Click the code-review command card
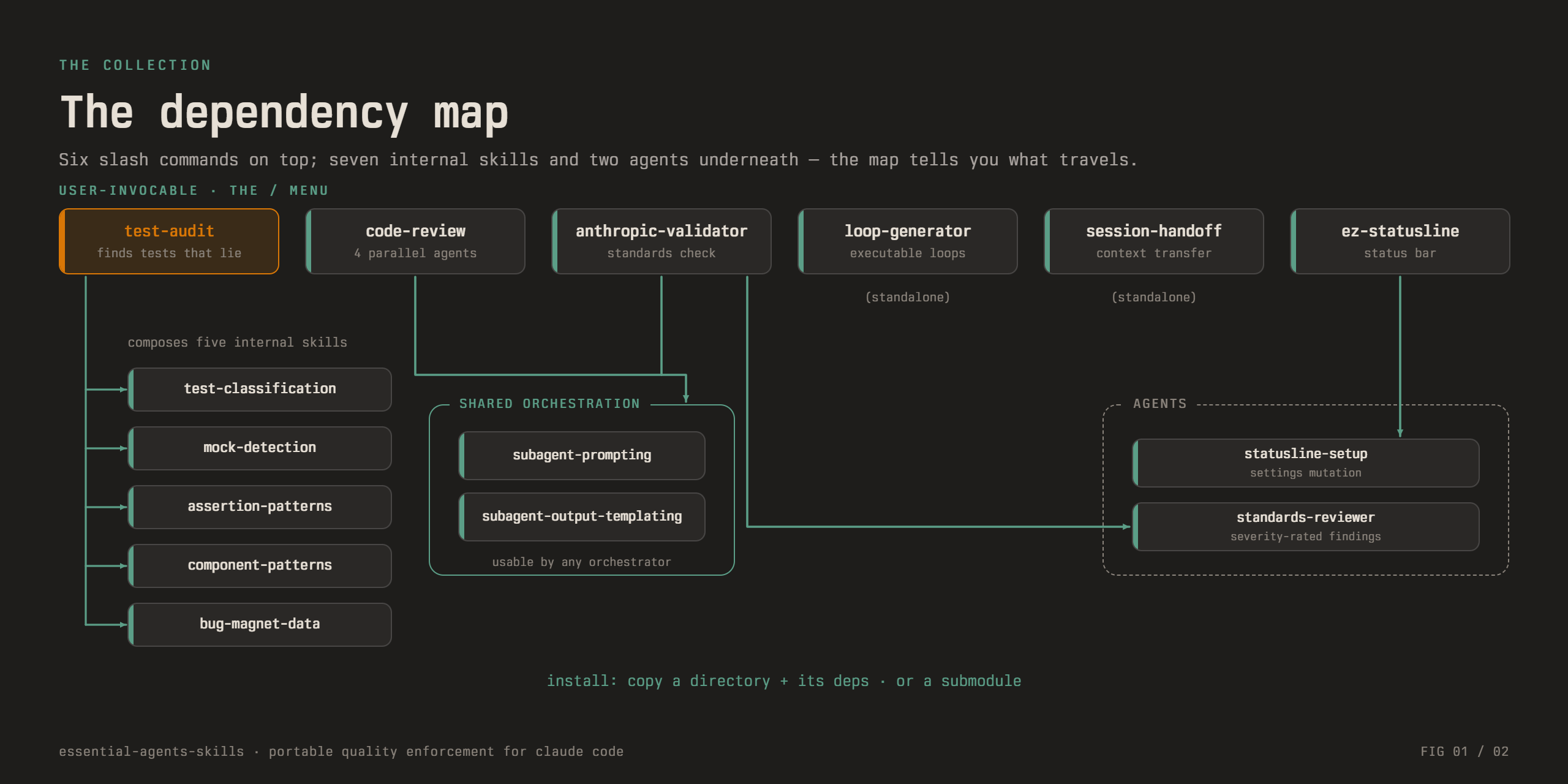 click(x=415, y=241)
